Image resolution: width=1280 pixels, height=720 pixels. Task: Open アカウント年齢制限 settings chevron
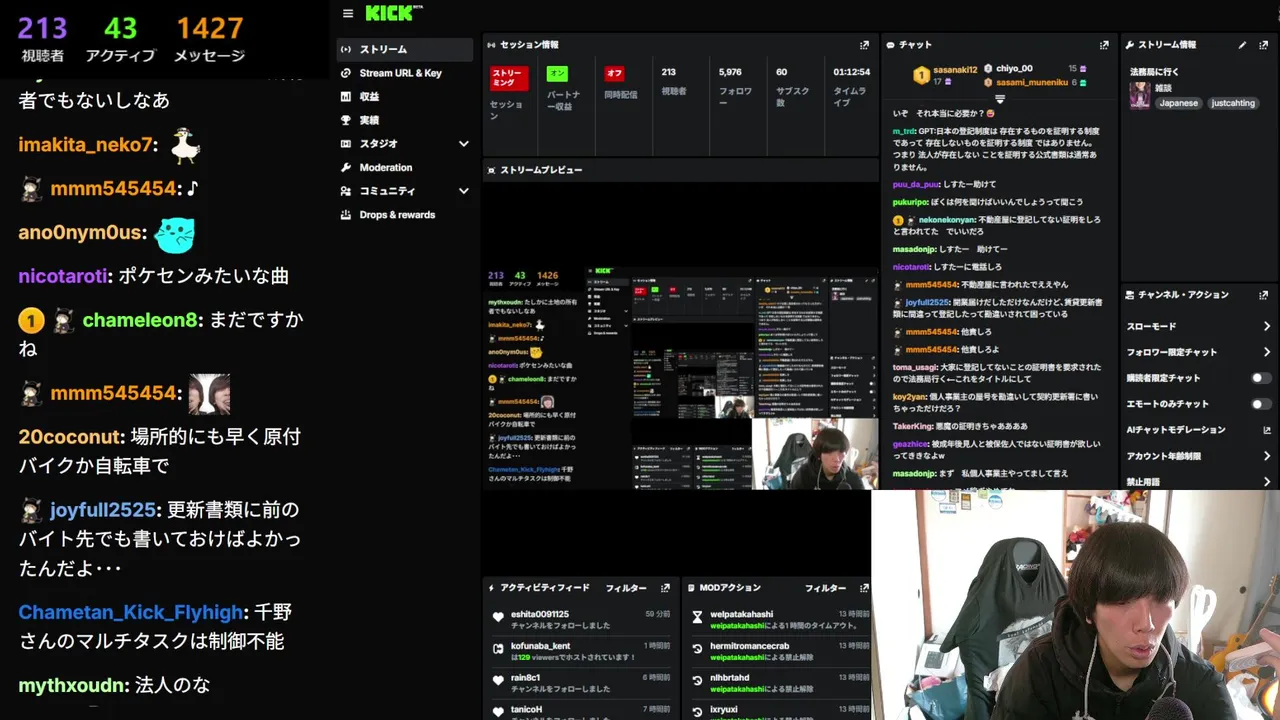1267,456
